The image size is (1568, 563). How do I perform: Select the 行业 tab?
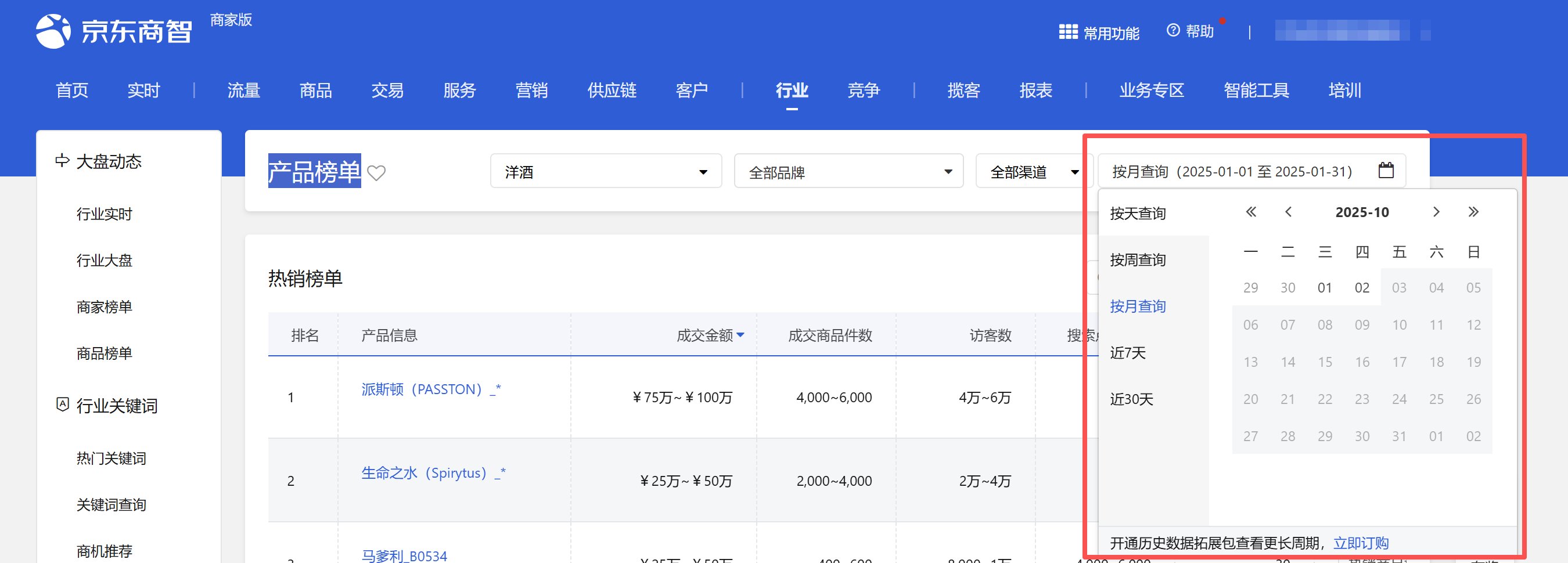point(792,91)
